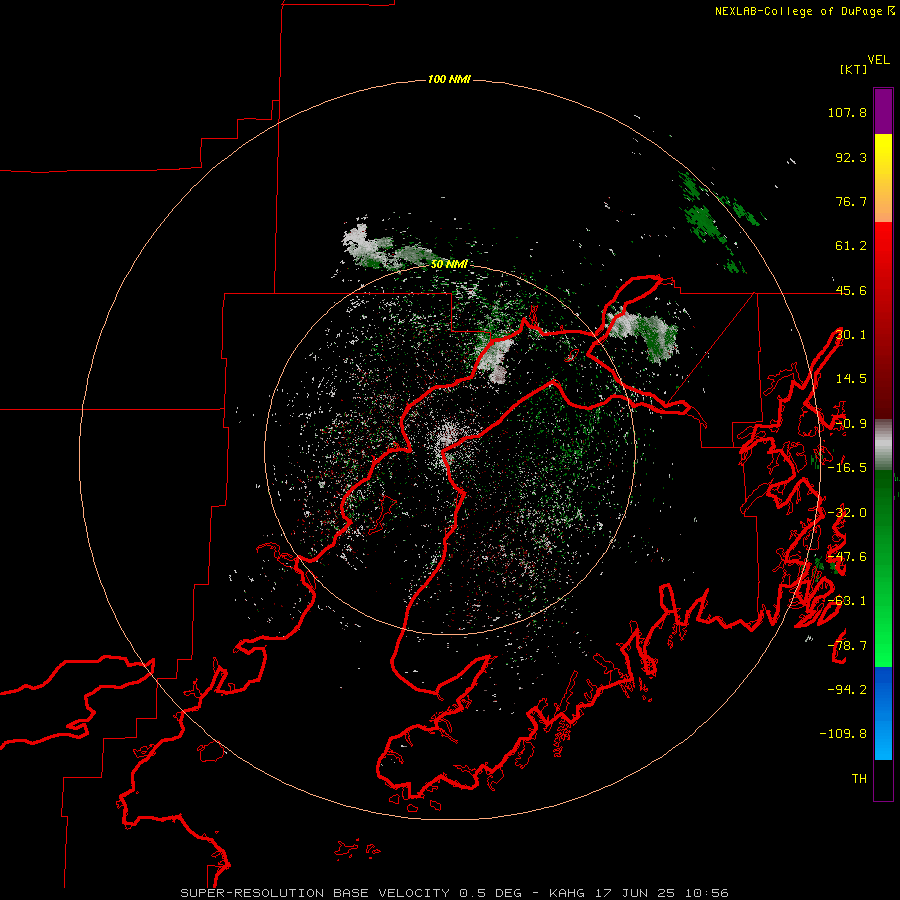Click the 100 NMI range ring label
The height and width of the screenshot is (900, 900).
tap(449, 79)
